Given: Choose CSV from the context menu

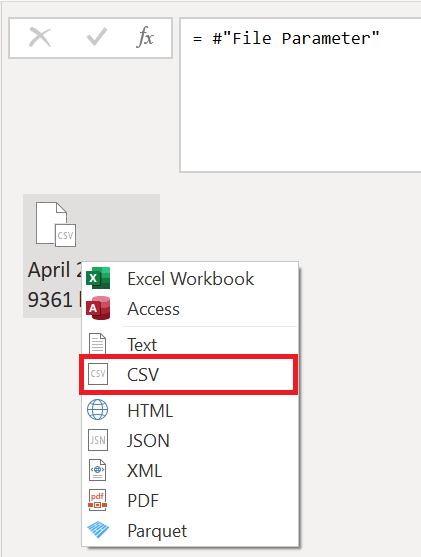Looking at the screenshot, I should click(x=189, y=374).
